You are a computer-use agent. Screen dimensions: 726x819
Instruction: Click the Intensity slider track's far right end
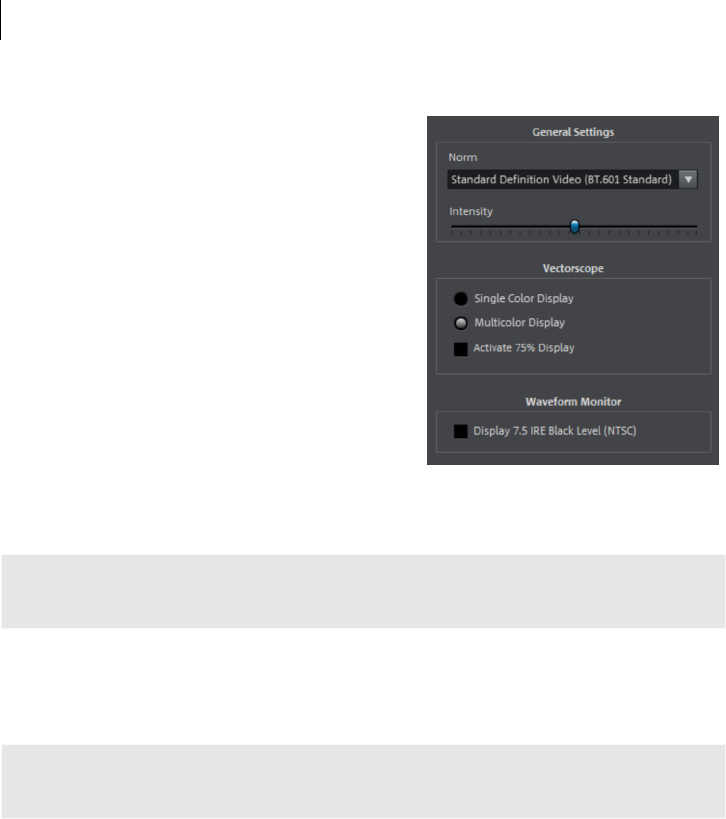695,227
